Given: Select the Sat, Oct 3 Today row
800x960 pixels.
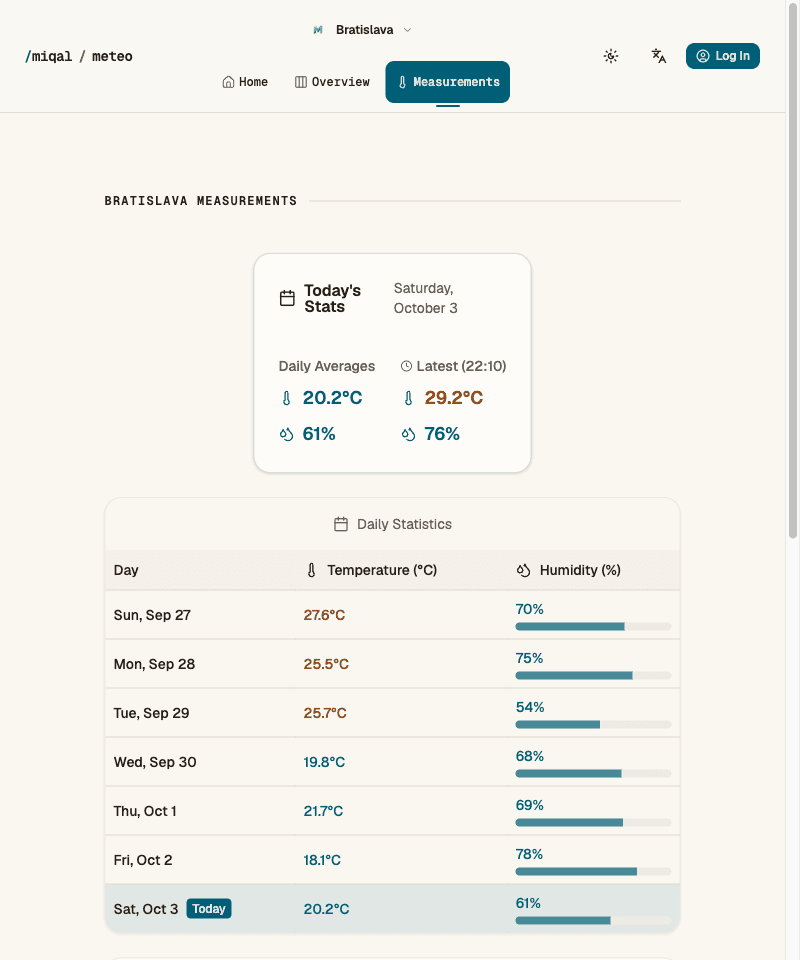Looking at the screenshot, I should 392,909.
